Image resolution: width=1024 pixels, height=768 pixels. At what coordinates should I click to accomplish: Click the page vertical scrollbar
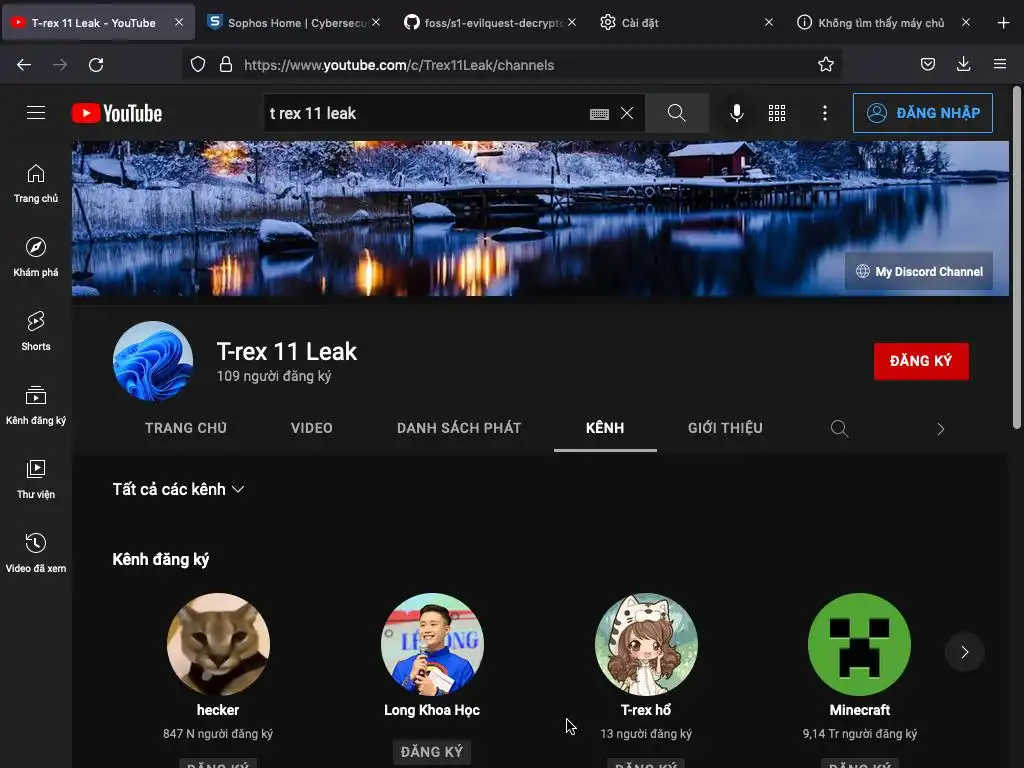point(1016,257)
